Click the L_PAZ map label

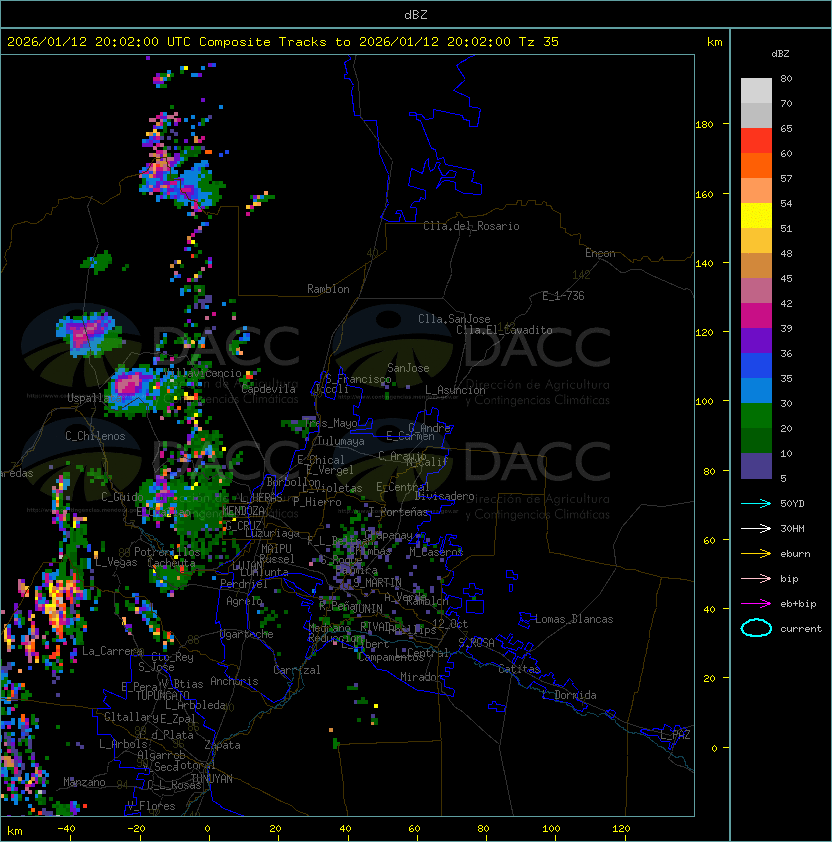[675, 734]
